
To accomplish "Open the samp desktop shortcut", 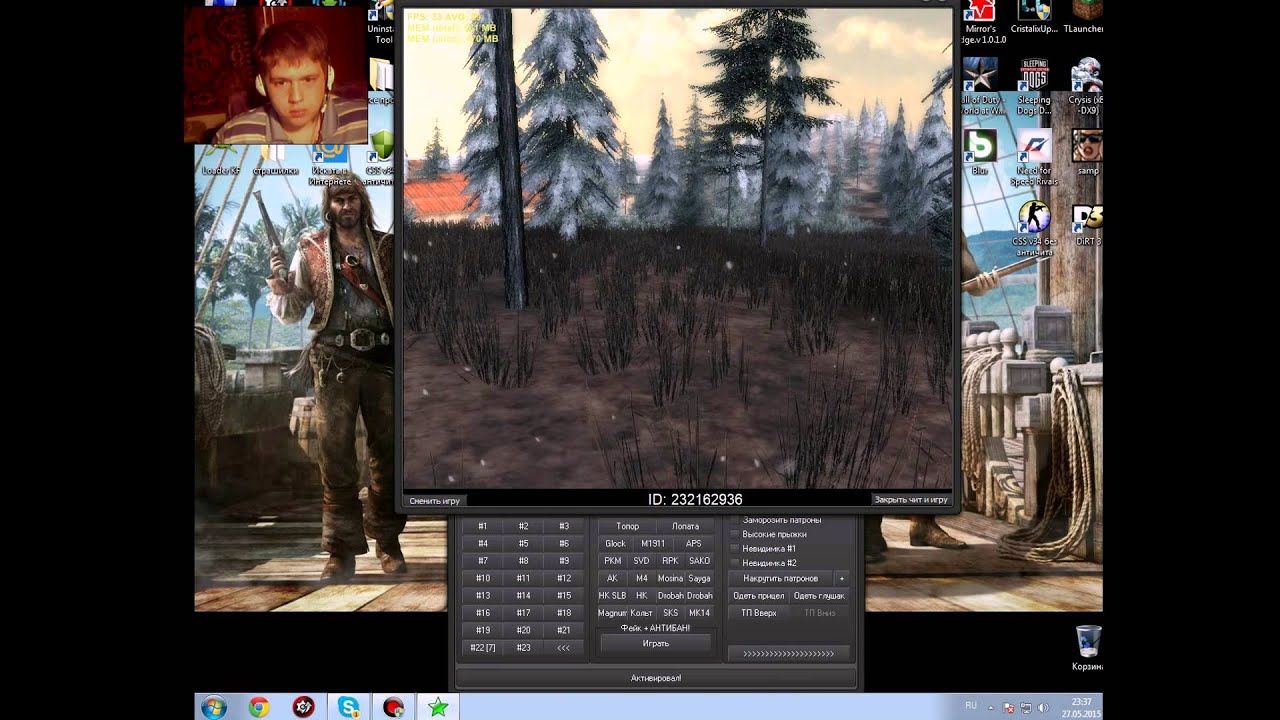I will click(x=1087, y=152).
